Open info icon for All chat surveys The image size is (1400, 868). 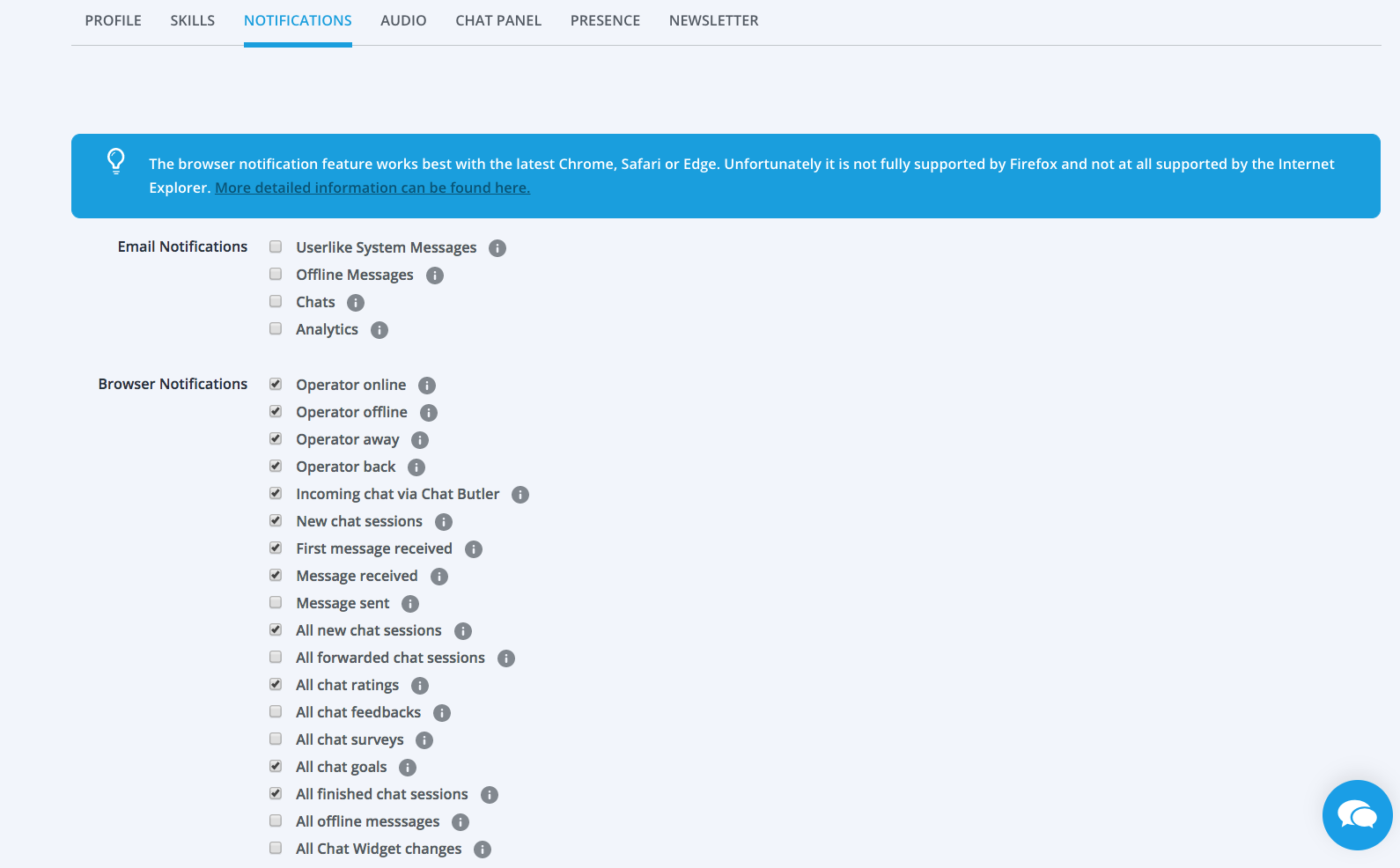pyautogui.click(x=424, y=740)
